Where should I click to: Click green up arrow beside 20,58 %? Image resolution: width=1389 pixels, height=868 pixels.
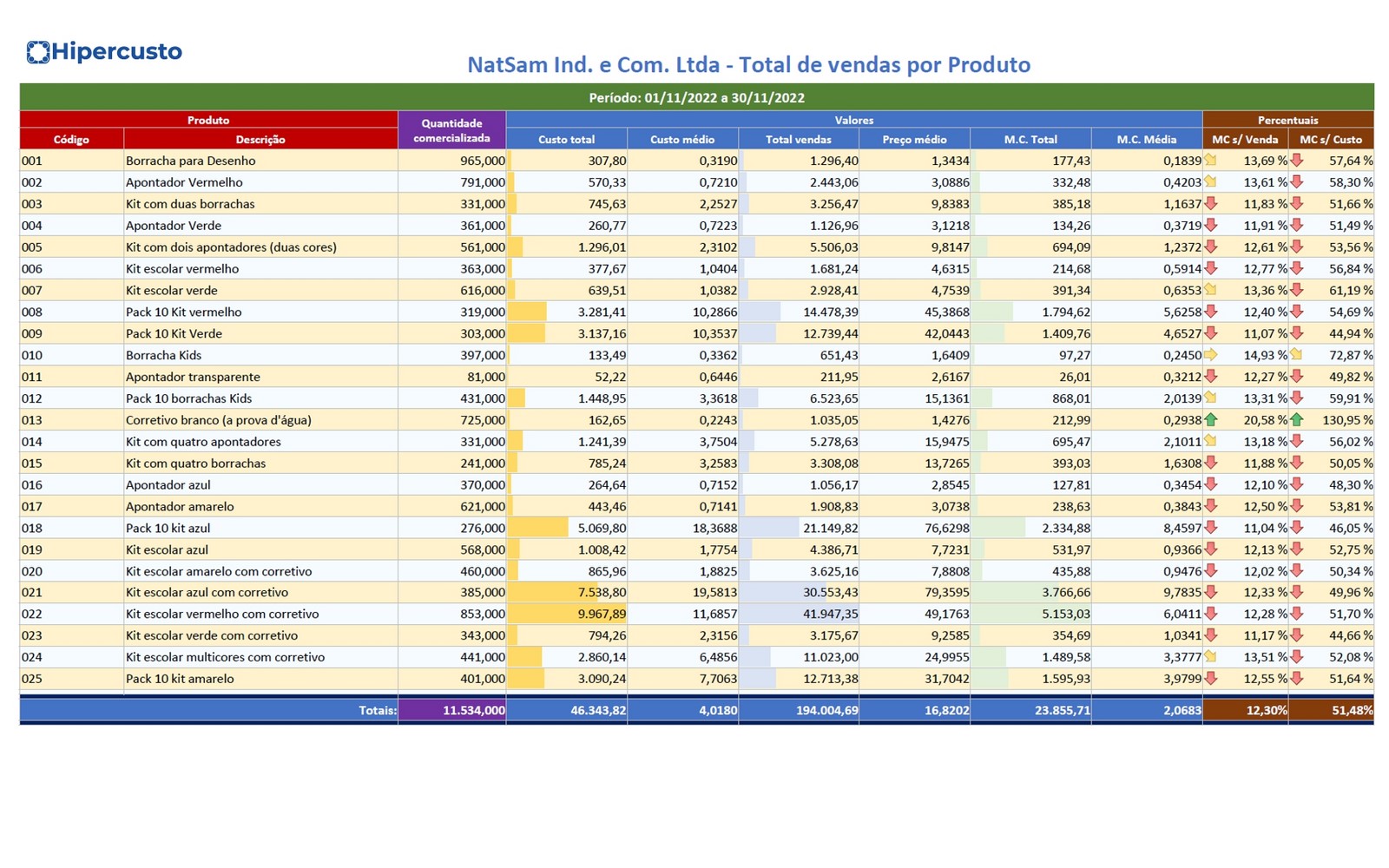click(x=1211, y=420)
